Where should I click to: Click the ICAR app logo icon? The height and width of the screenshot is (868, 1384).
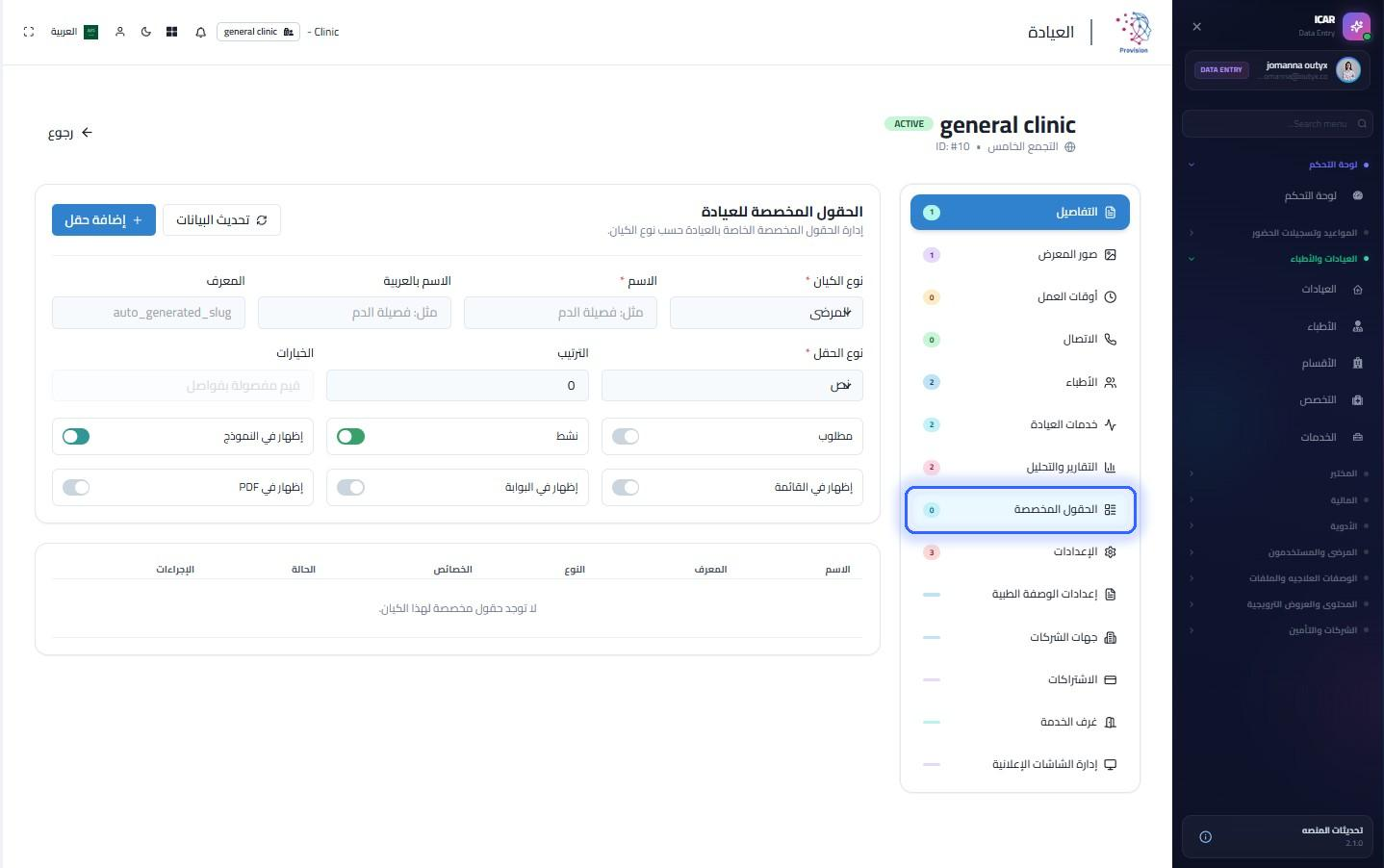coord(1356,26)
